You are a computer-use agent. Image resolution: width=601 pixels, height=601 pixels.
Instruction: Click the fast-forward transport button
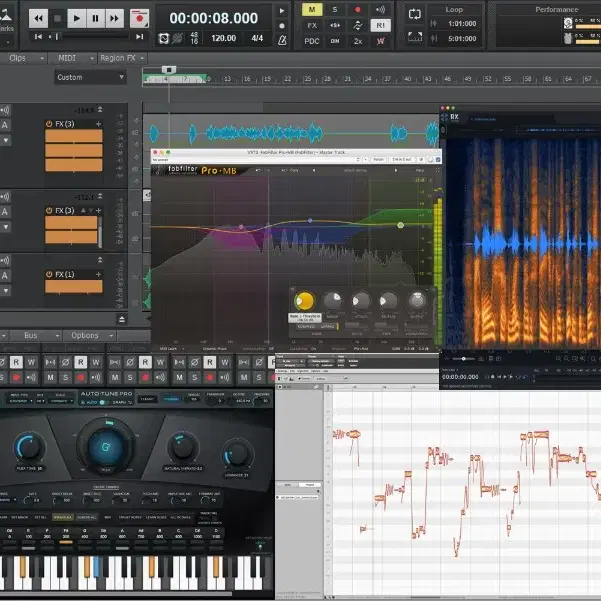(x=114, y=18)
